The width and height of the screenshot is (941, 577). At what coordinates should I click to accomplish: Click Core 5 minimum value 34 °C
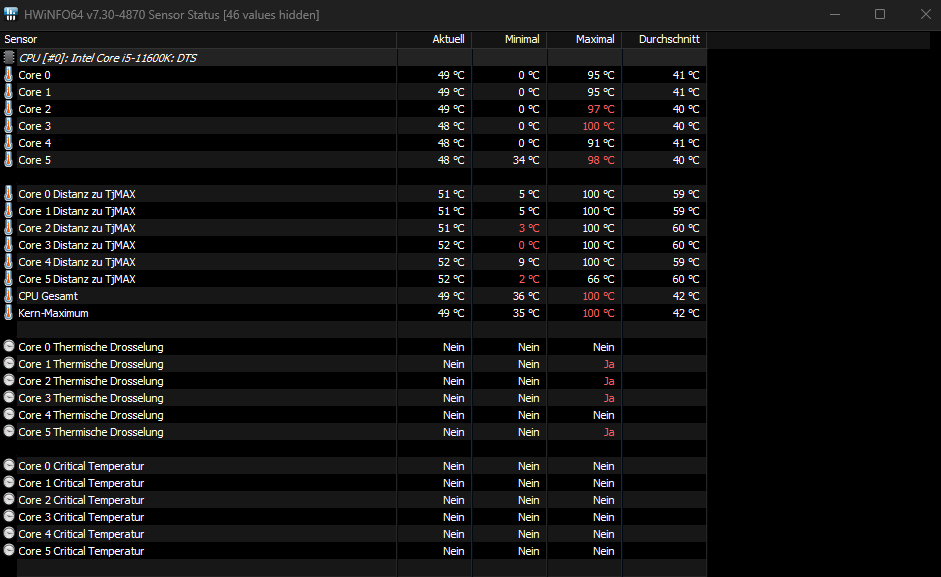click(526, 160)
